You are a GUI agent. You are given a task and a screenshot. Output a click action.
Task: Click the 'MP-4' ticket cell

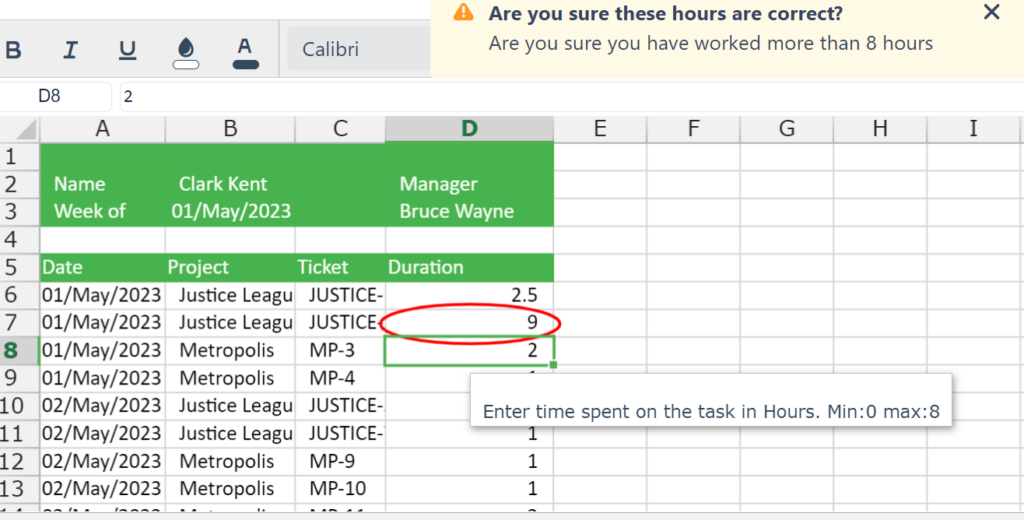click(340, 378)
